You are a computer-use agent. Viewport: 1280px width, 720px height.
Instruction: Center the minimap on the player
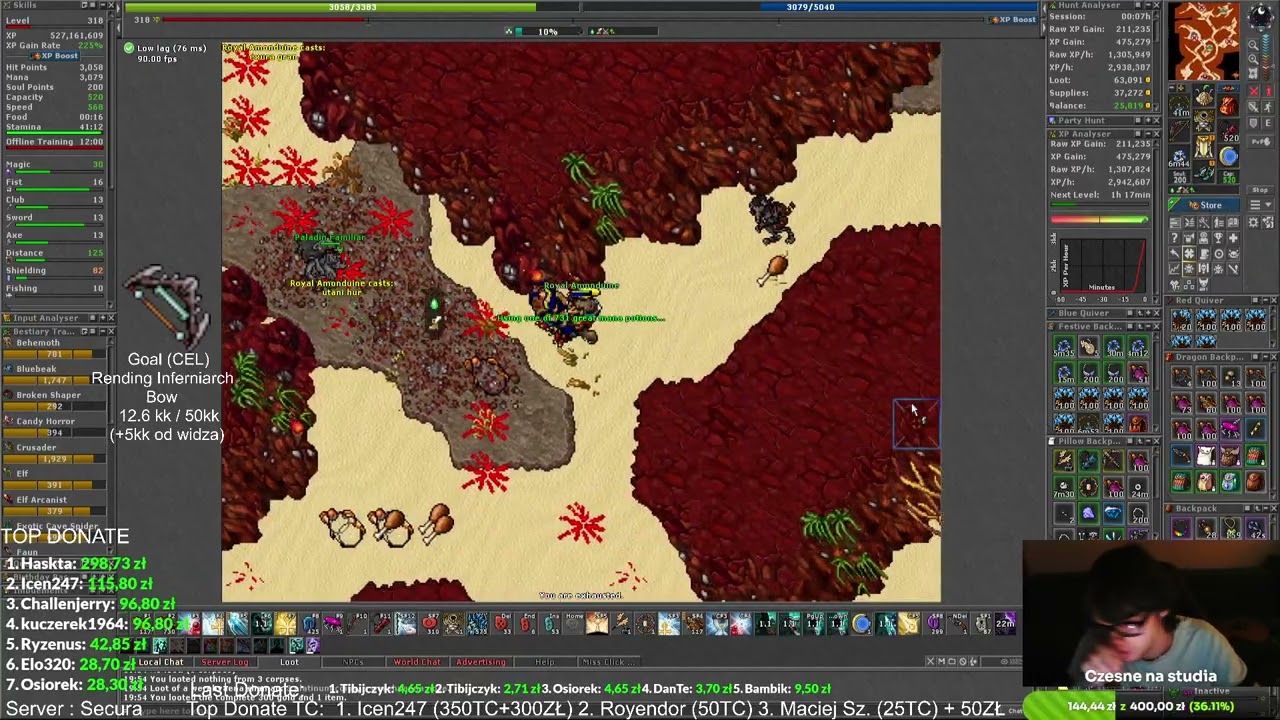point(1254,74)
